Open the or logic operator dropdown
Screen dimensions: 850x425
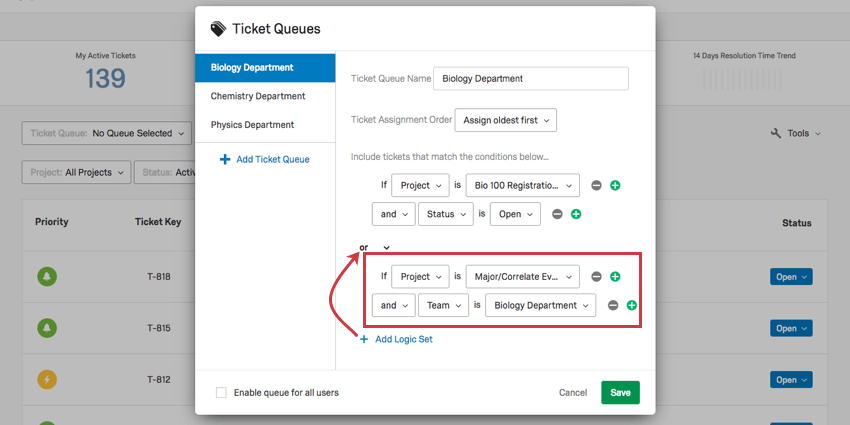[x=375, y=247]
